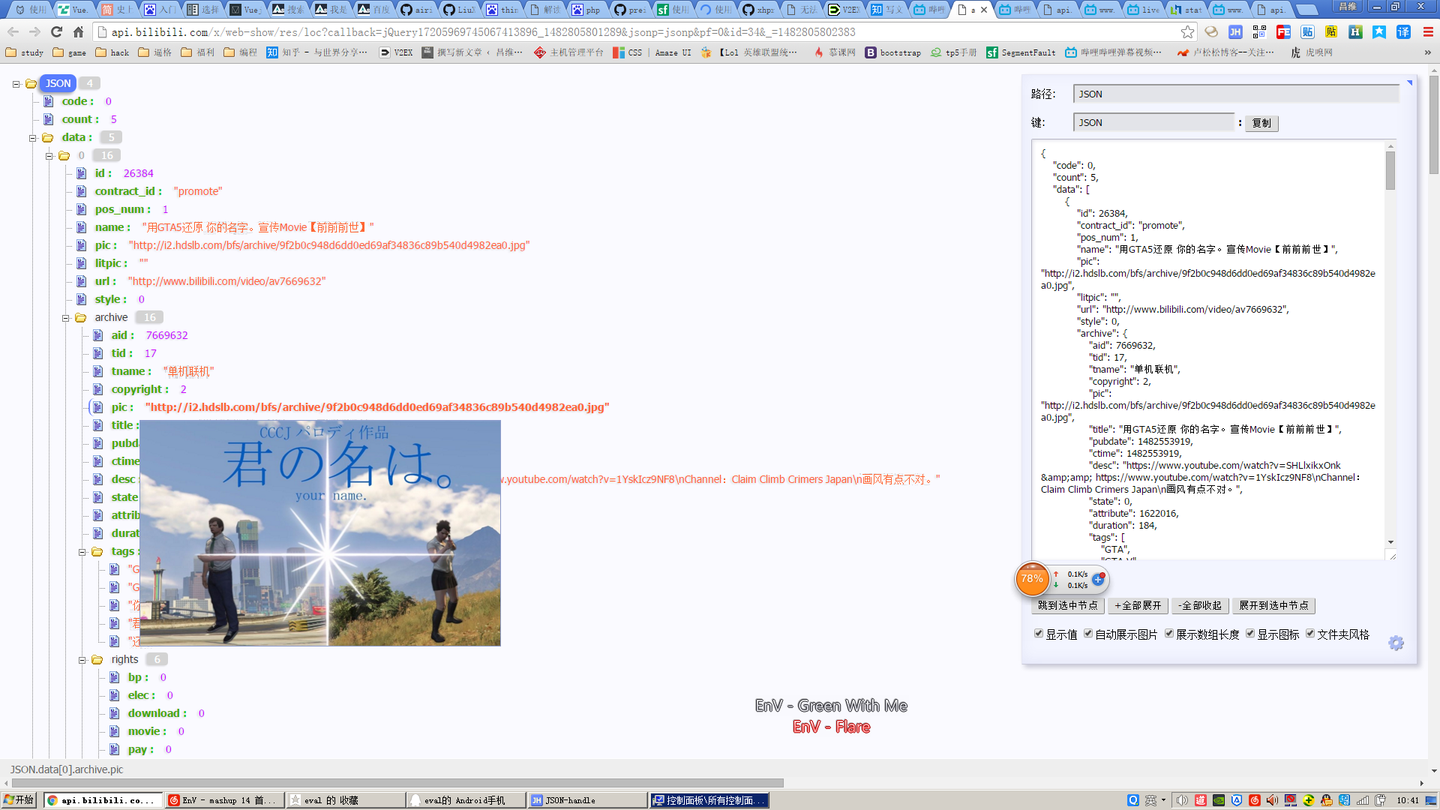Collapse the tags array node
The height and width of the screenshot is (810, 1440).
coord(83,552)
